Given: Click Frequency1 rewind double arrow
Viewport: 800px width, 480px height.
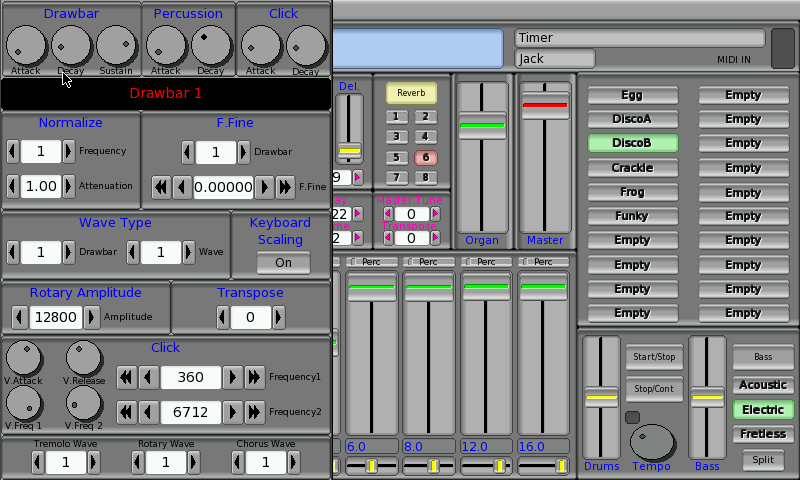Looking at the screenshot, I should pos(126,377).
